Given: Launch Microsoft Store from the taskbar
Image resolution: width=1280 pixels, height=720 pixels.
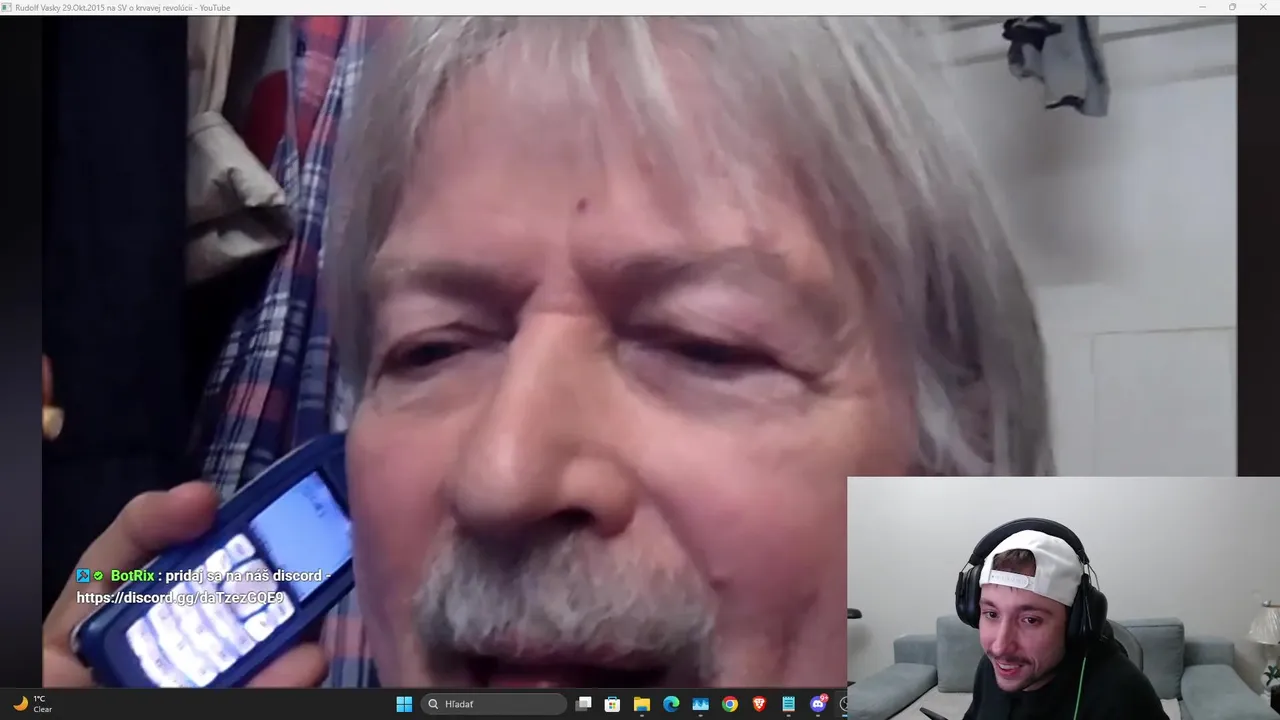Looking at the screenshot, I should pos(613,704).
